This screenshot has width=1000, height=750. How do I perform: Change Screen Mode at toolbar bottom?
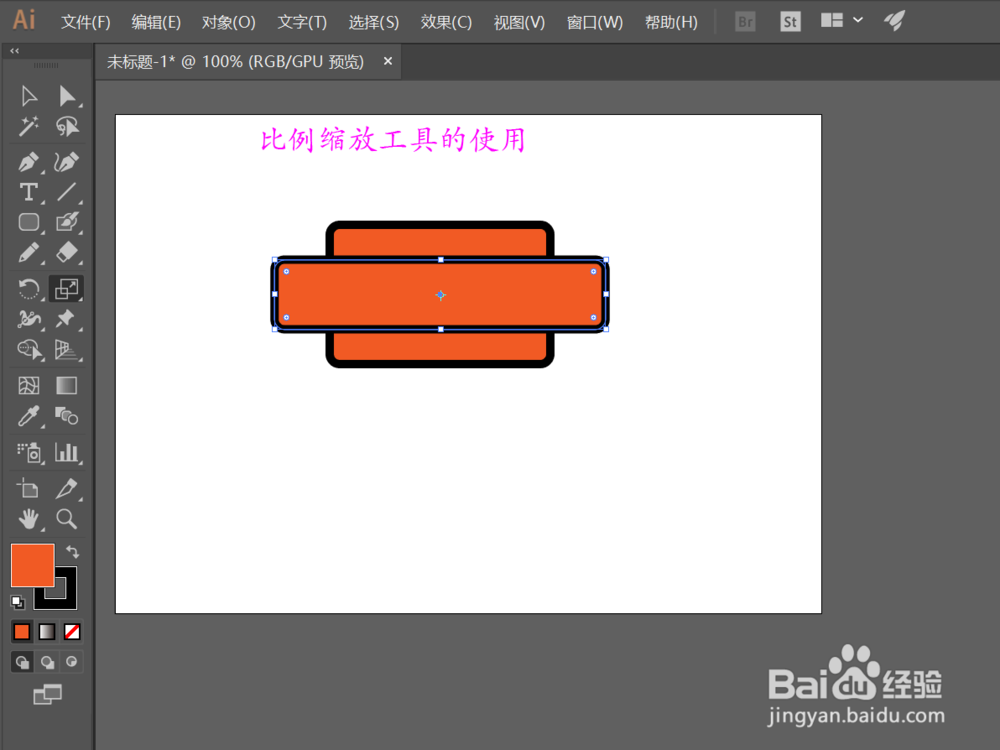coord(47,695)
